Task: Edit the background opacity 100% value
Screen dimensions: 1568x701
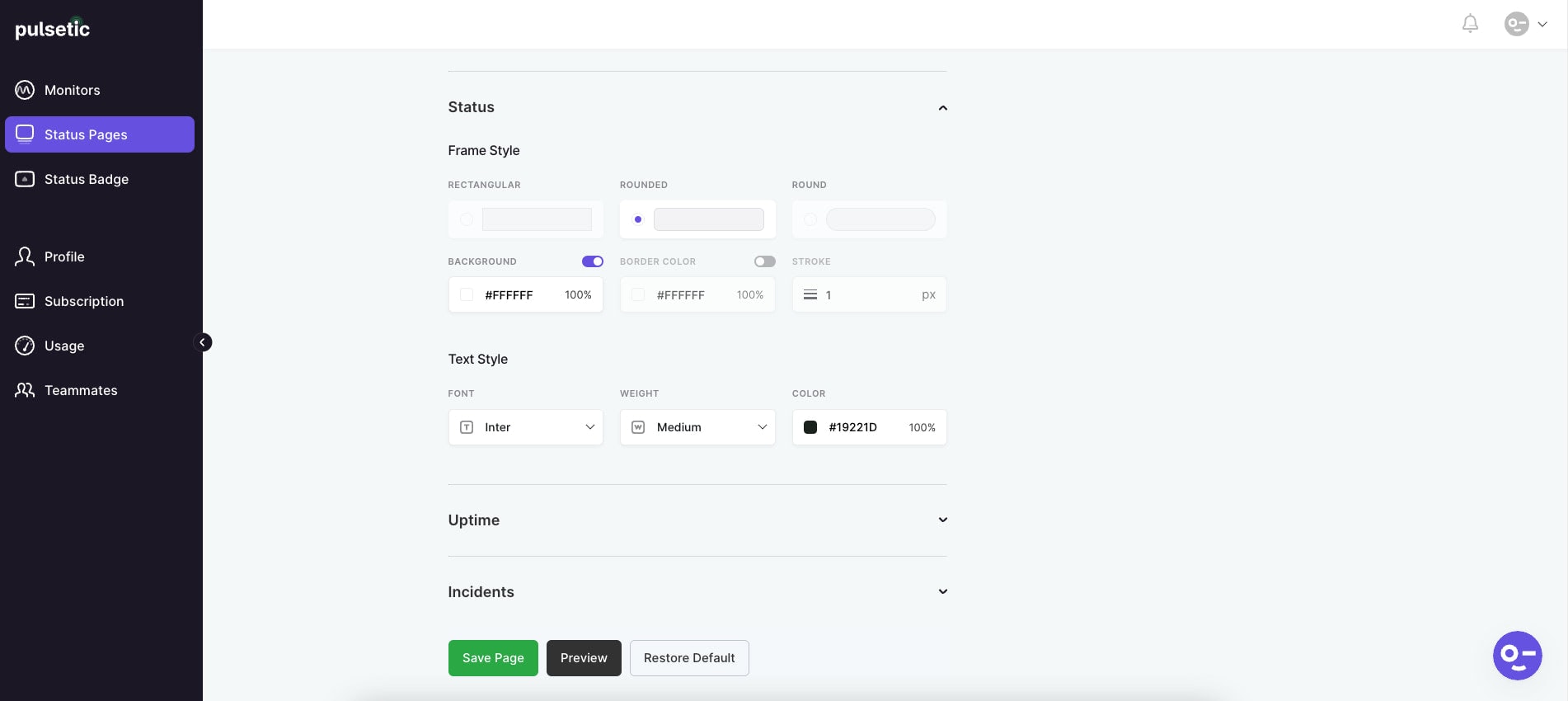Action: [578, 294]
